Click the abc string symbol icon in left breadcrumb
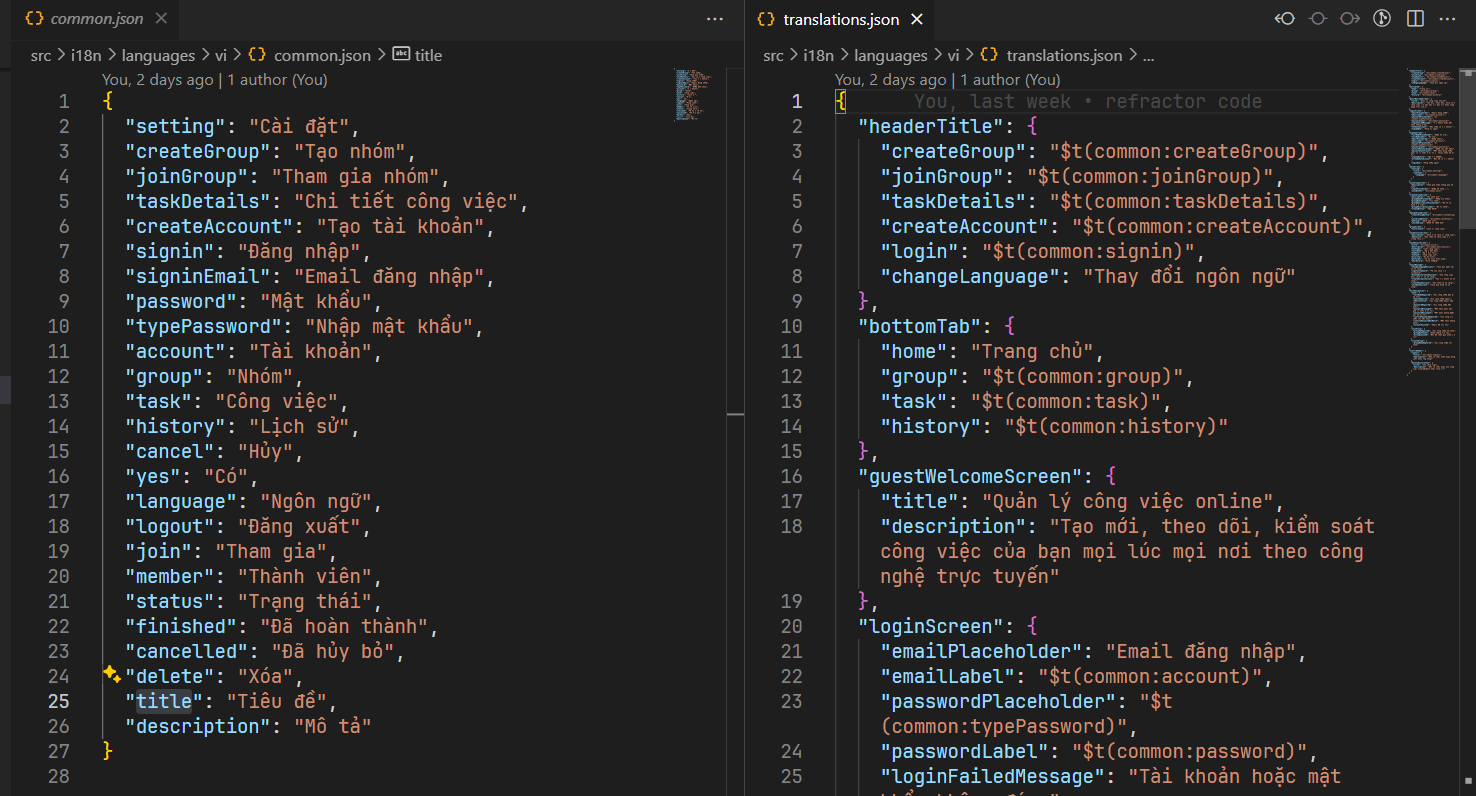This screenshot has height=796, width=1476. 401,55
